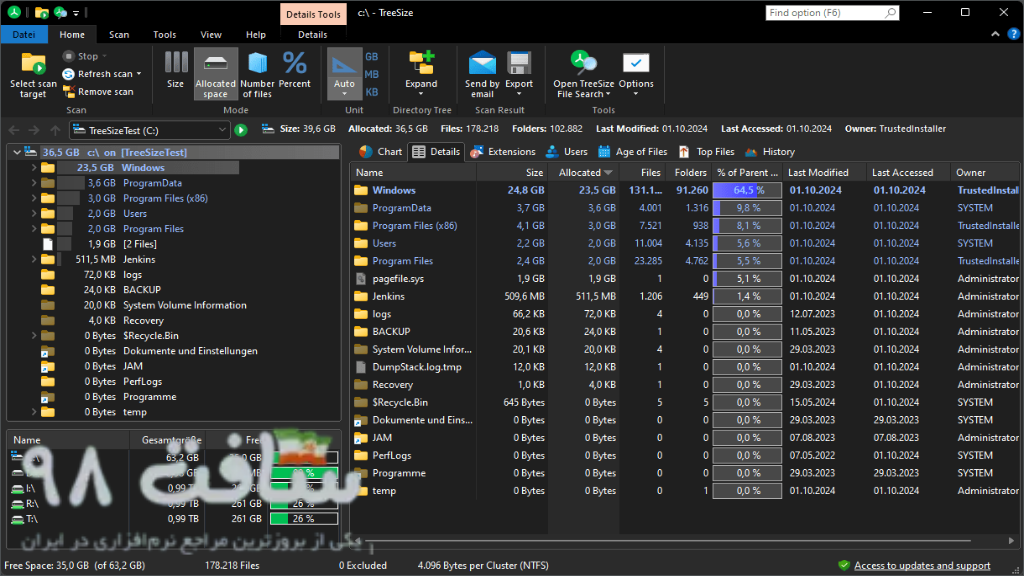Switch mode to Percent
Image resolution: width=1024 pixels, height=576 pixels.
[295, 71]
